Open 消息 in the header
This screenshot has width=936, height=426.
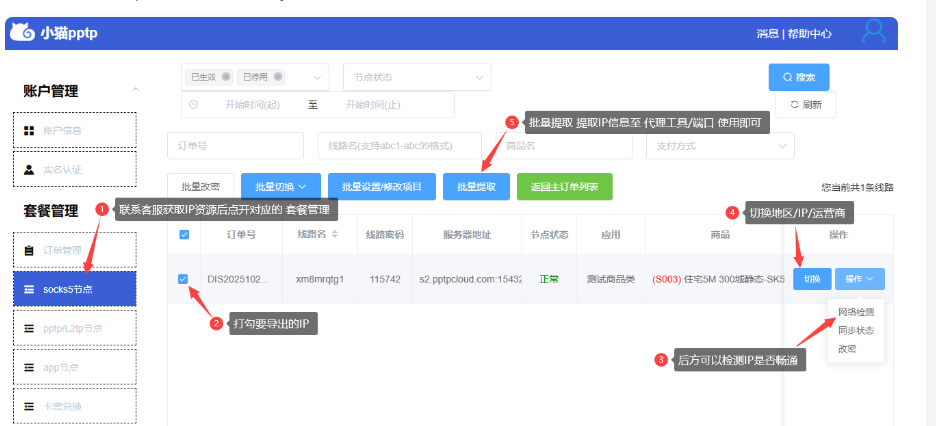767,34
